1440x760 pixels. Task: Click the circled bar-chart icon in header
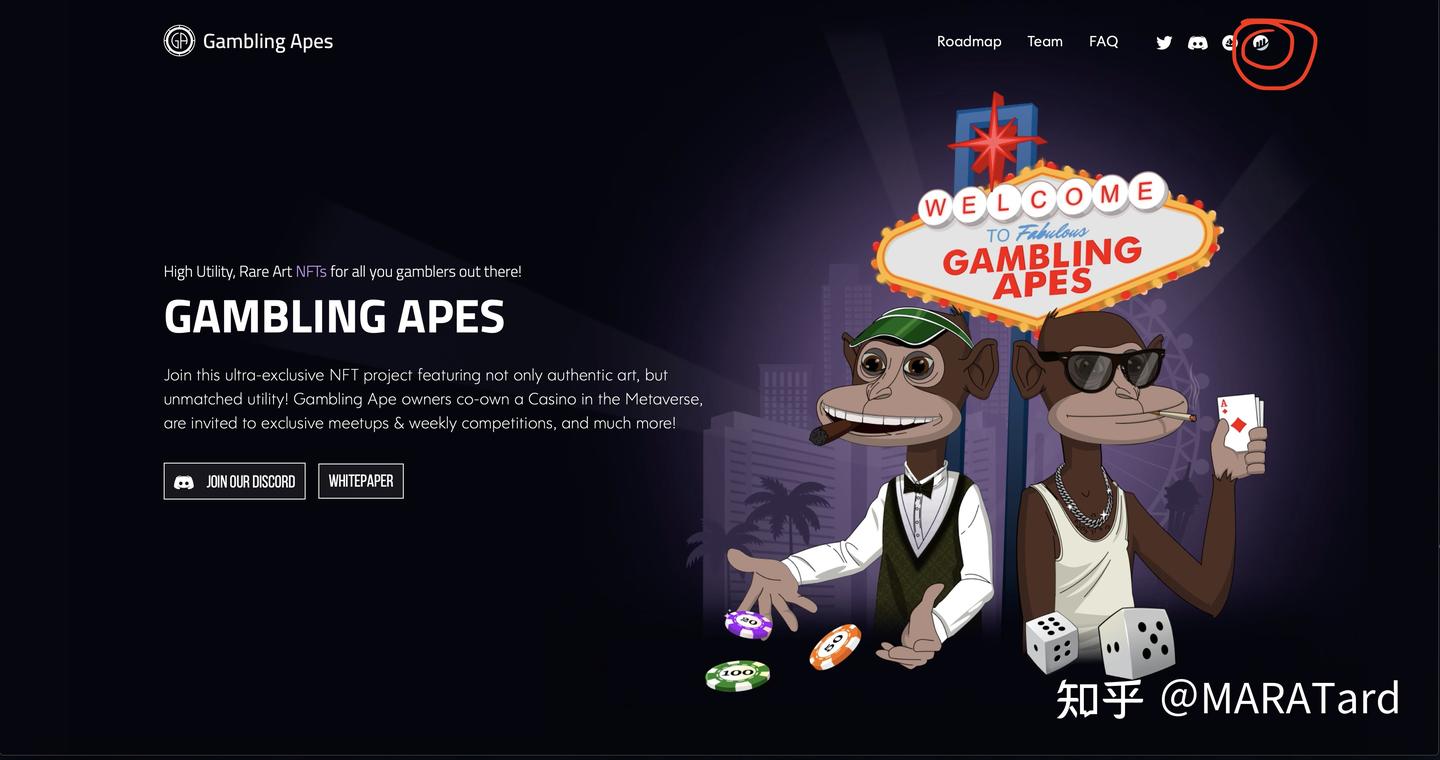click(1262, 43)
